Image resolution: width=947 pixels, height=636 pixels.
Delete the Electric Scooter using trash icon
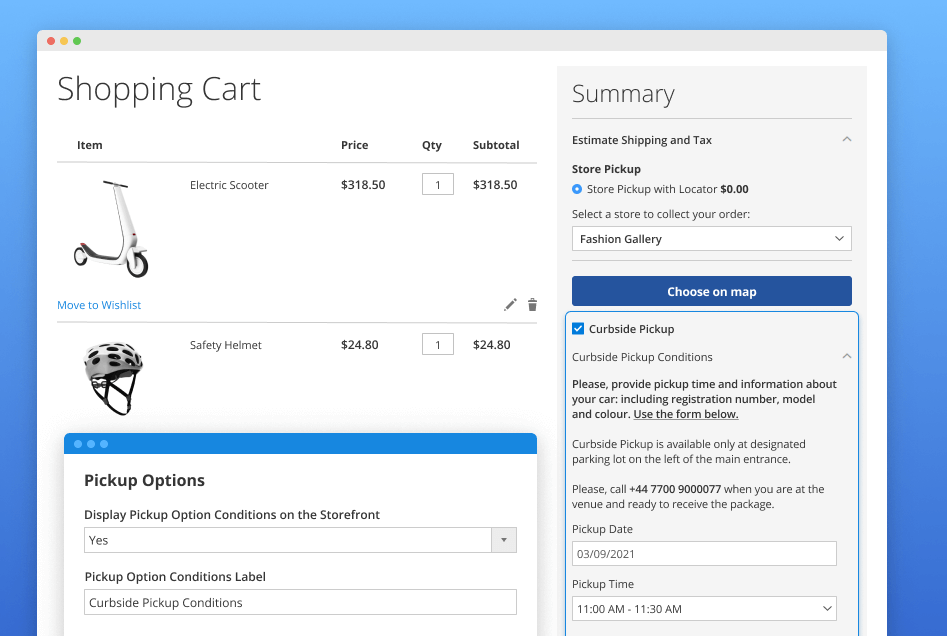tap(532, 305)
